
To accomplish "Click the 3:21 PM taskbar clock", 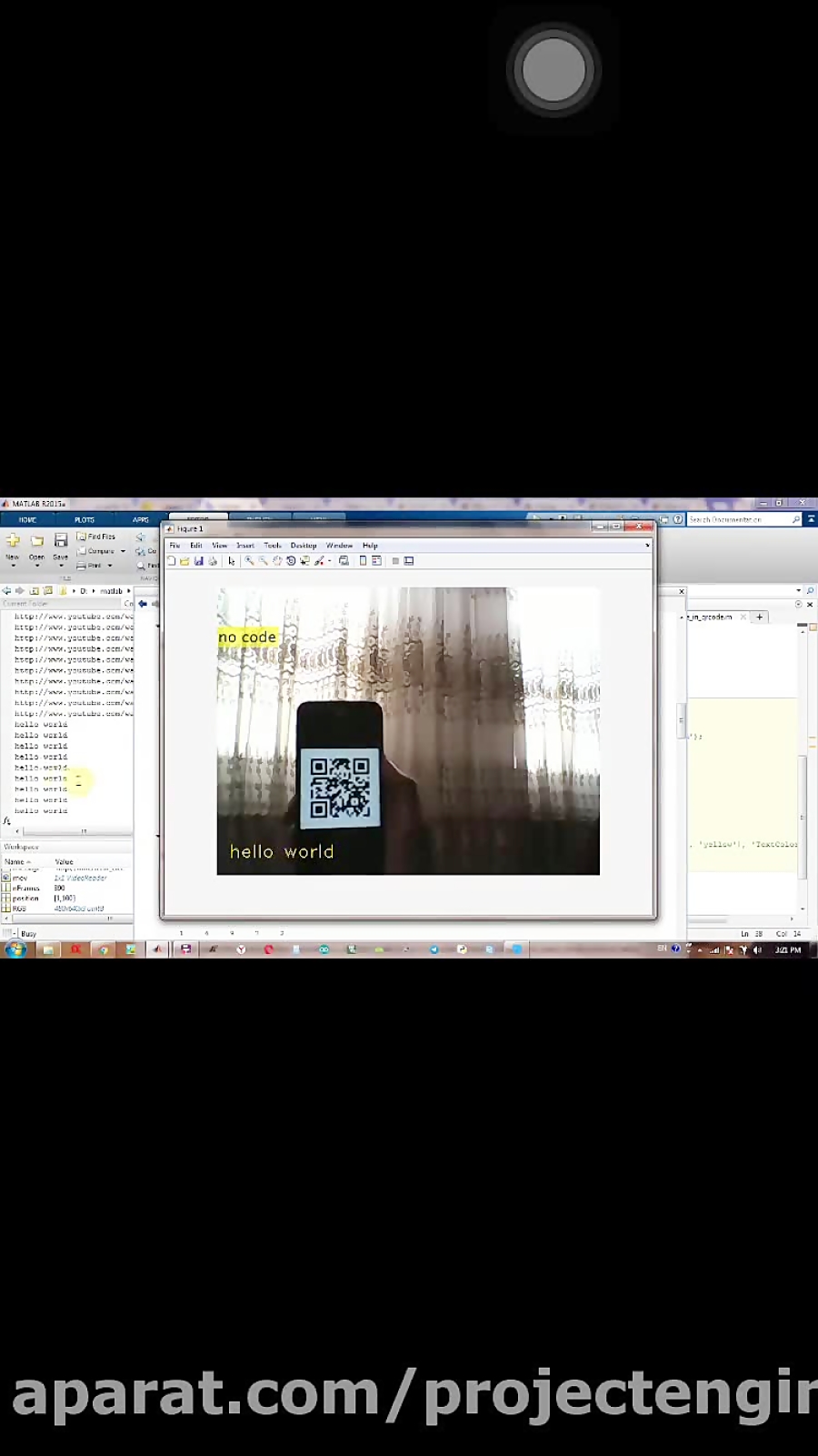I will pyautogui.click(x=788, y=949).
